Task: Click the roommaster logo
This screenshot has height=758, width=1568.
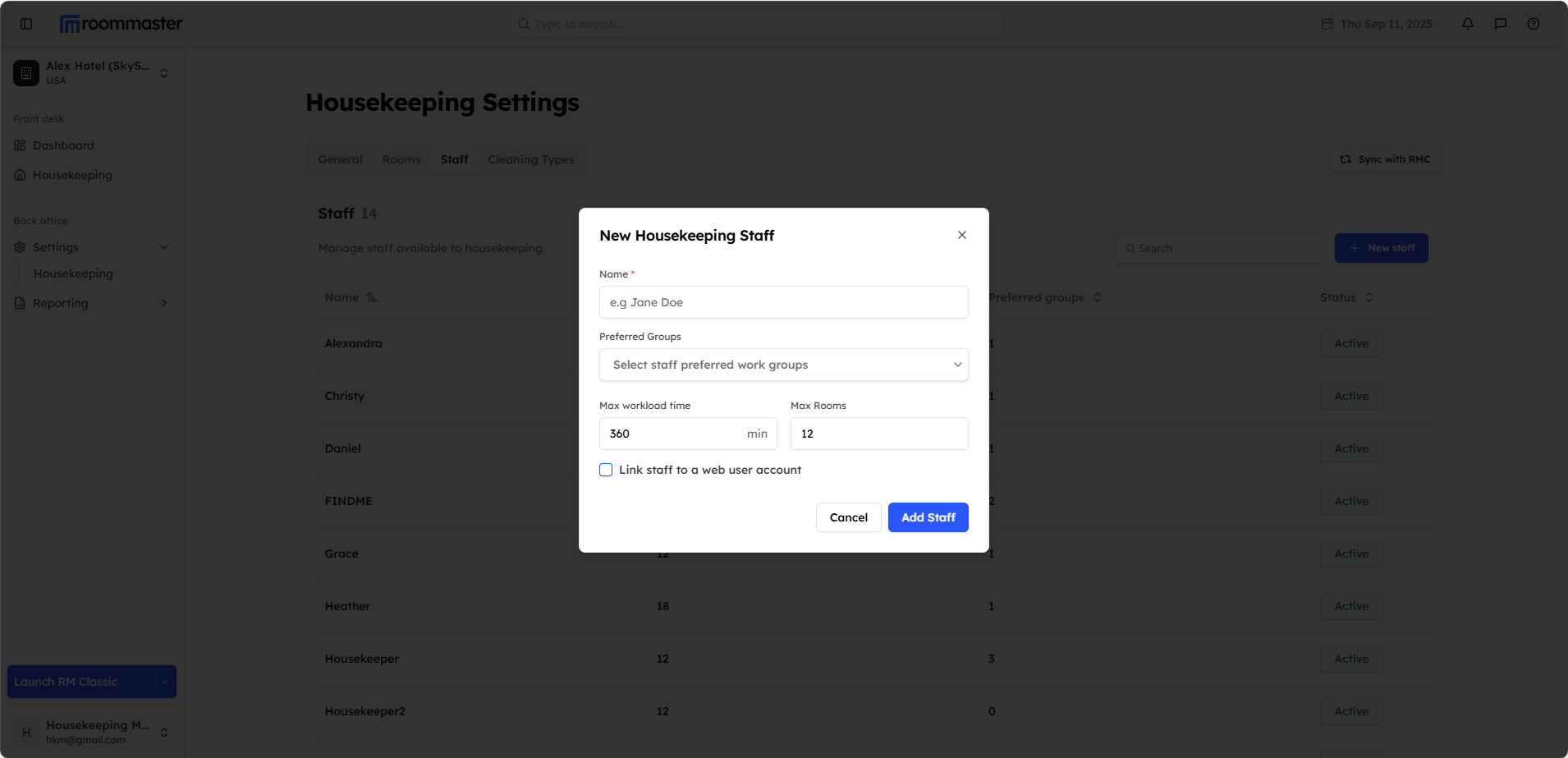Action: coord(121,24)
